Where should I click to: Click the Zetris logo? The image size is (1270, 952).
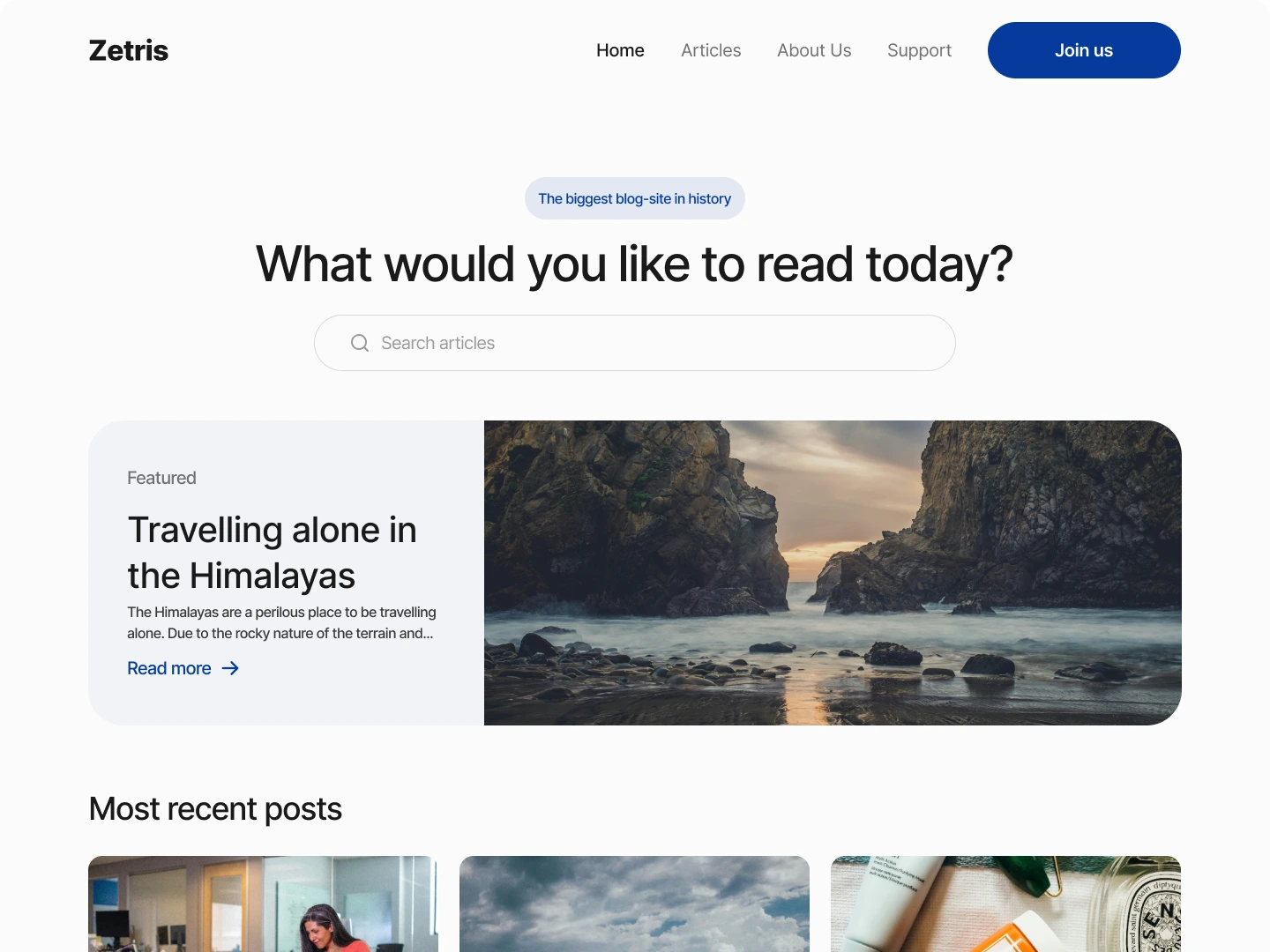click(129, 50)
